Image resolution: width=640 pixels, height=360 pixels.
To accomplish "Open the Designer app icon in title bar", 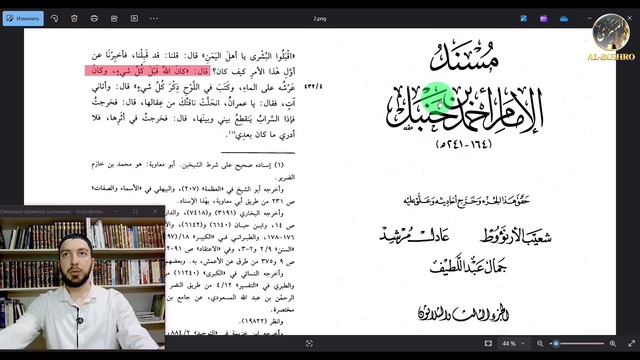I will click(x=524, y=18).
